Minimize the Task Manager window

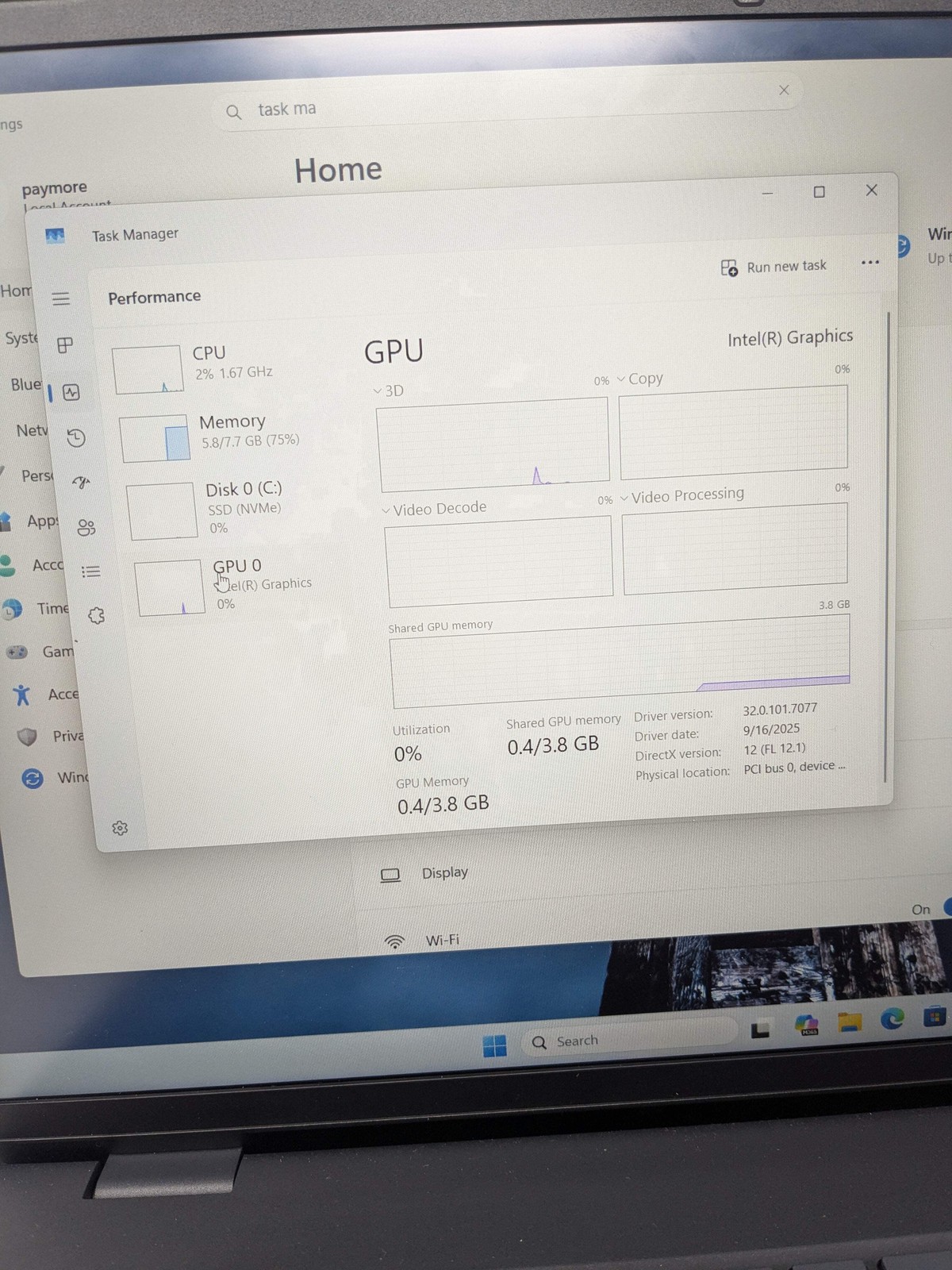click(x=767, y=193)
